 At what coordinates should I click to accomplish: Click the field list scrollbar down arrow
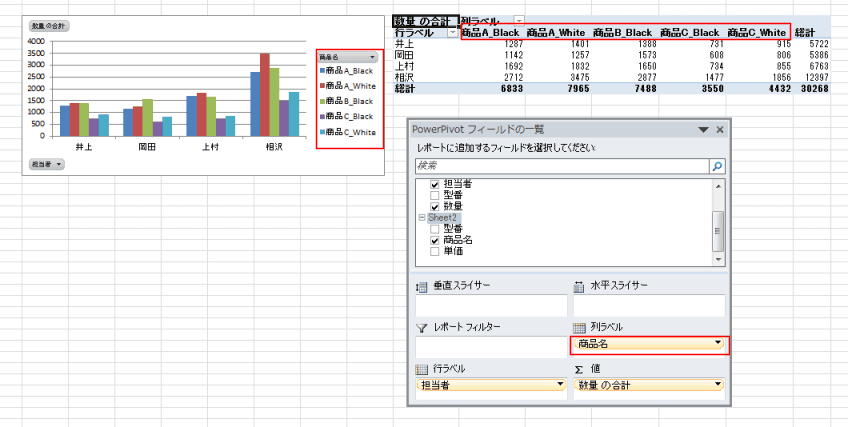pyautogui.click(x=718, y=260)
